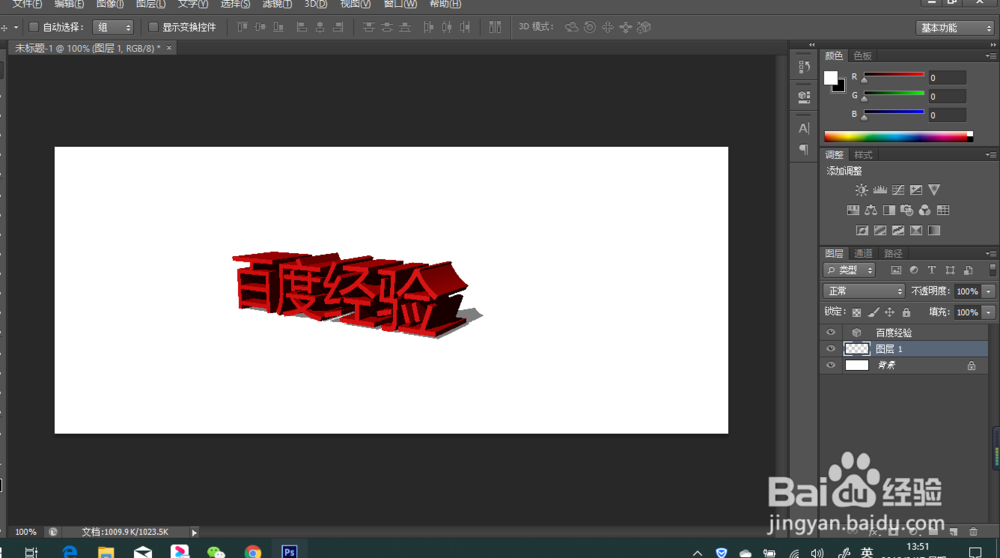Click the R red slider
1000x558 pixels.
click(893, 75)
